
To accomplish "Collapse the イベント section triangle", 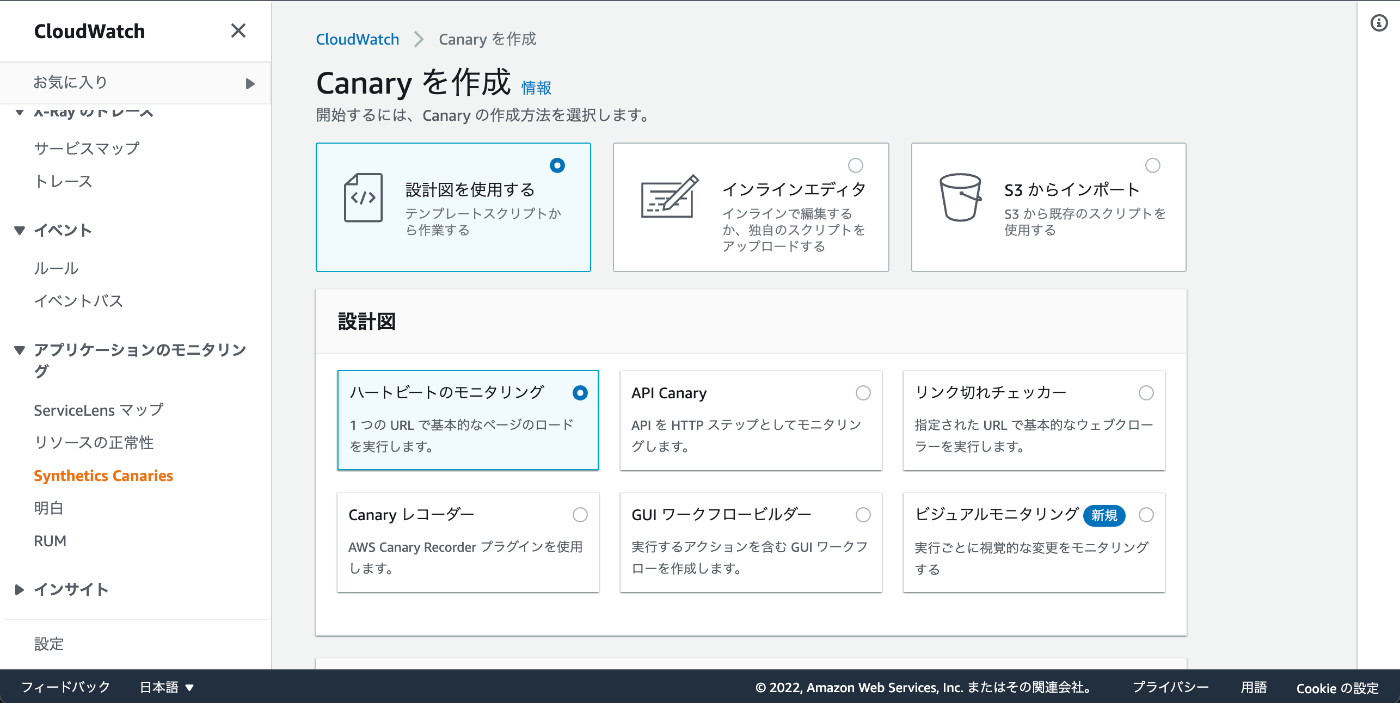I will (x=19, y=231).
